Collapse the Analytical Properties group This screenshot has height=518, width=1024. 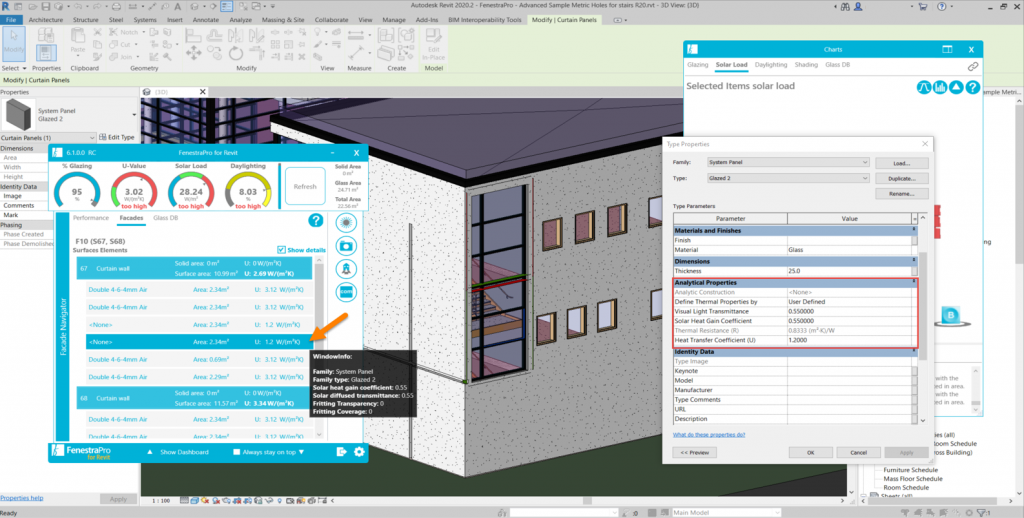914,282
